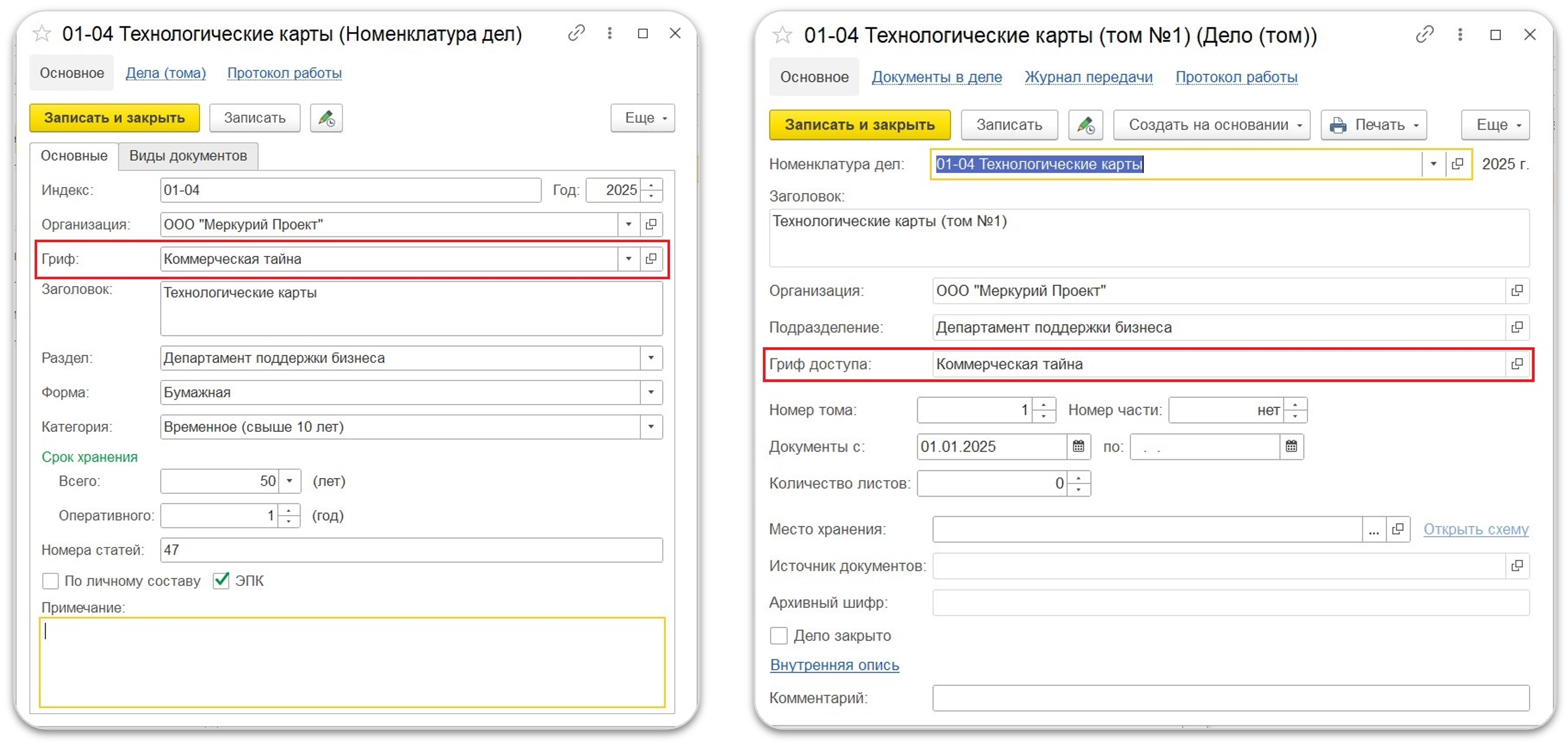Copy link icon in Дело (том) window
This screenshot has height=746, width=1568.
1424,35
